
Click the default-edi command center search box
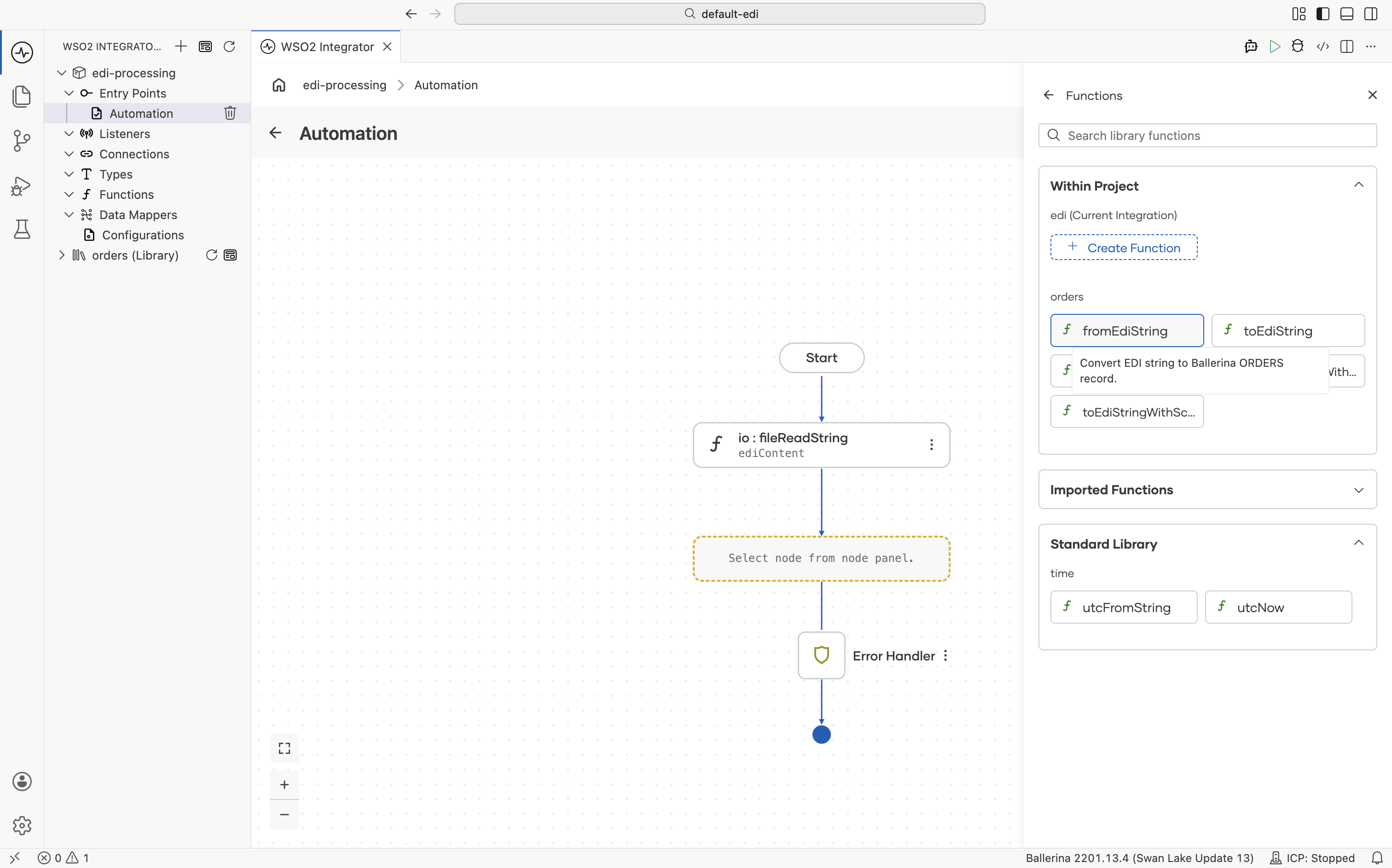coord(719,14)
